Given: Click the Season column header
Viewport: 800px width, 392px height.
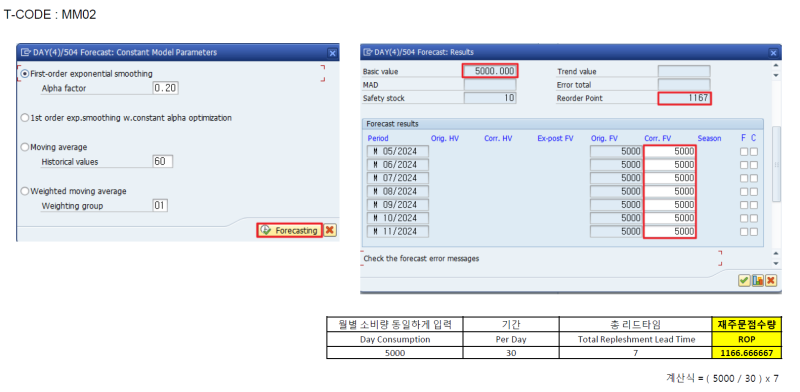Looking at the screenshot, I should click(x=709, y=138).
